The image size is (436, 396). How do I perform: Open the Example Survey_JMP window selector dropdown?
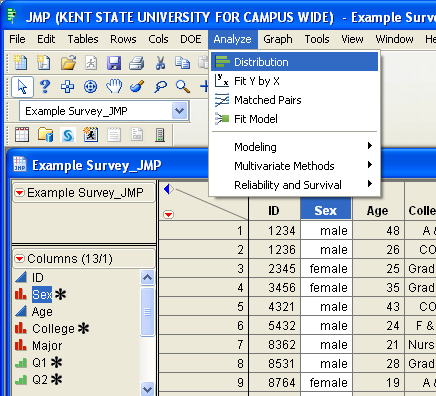[179, 111]
